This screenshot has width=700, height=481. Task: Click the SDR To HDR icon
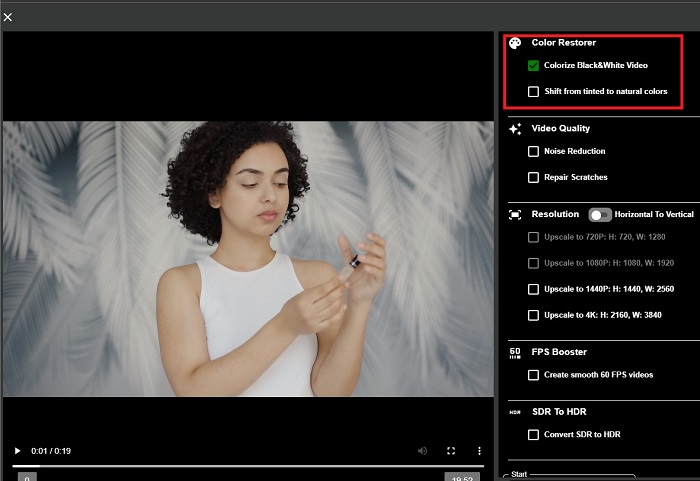tap(515, 412)
